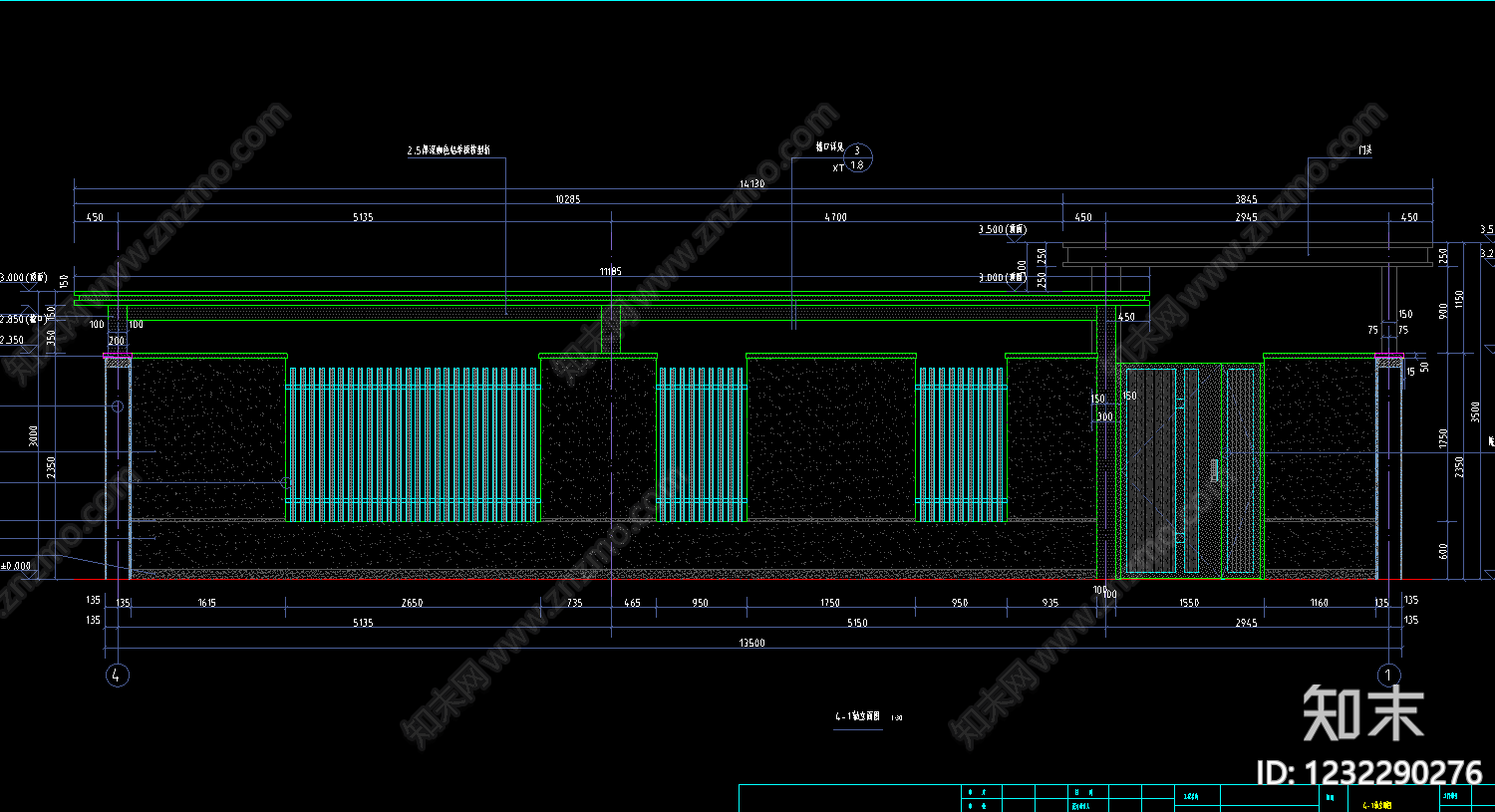Select the dimension text 3845
Viewport: 1495px width, 812px height.
[x=1247, y=199]
